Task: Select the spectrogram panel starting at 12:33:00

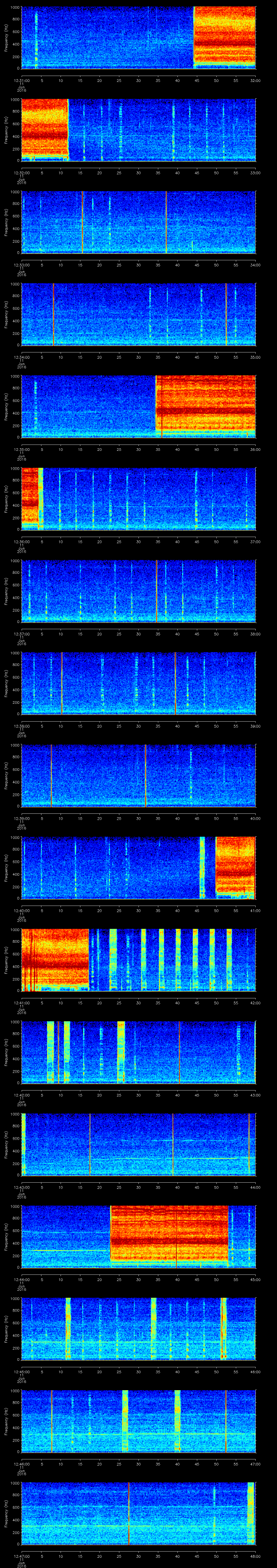Action: pos(138,222)
